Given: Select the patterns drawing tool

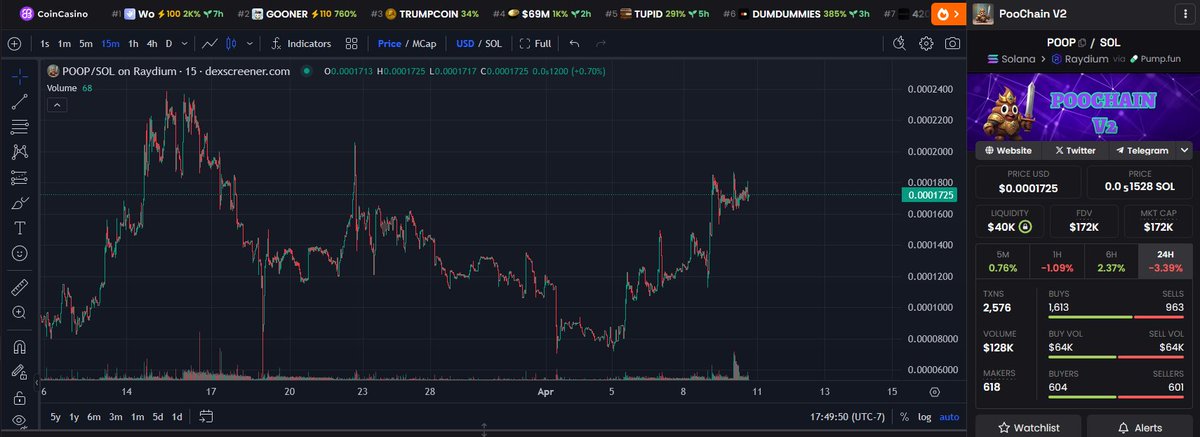Looking at the screenshot, I should coord(19,152).
